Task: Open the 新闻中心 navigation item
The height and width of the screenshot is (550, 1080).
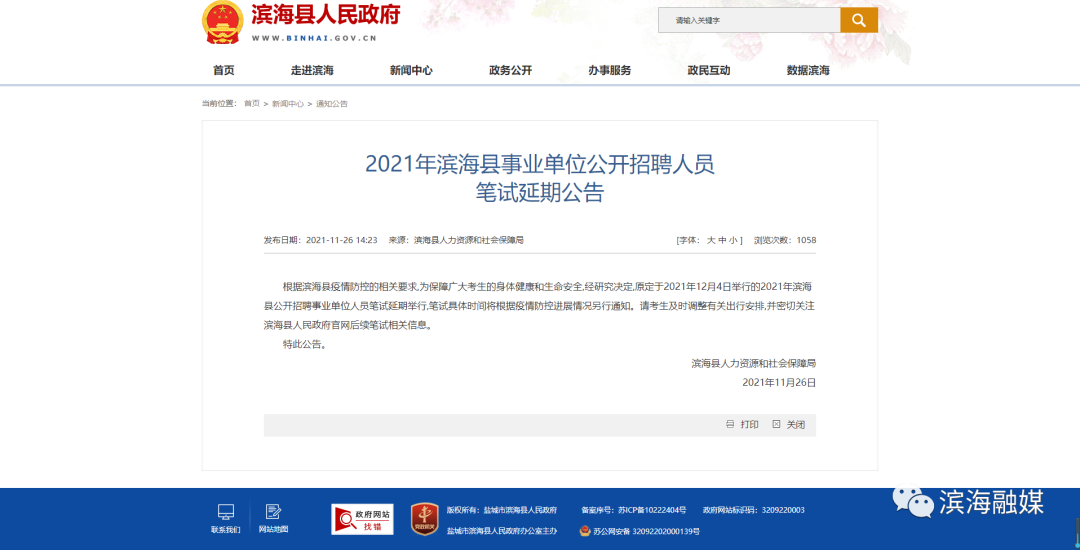Action: (411, 70)
